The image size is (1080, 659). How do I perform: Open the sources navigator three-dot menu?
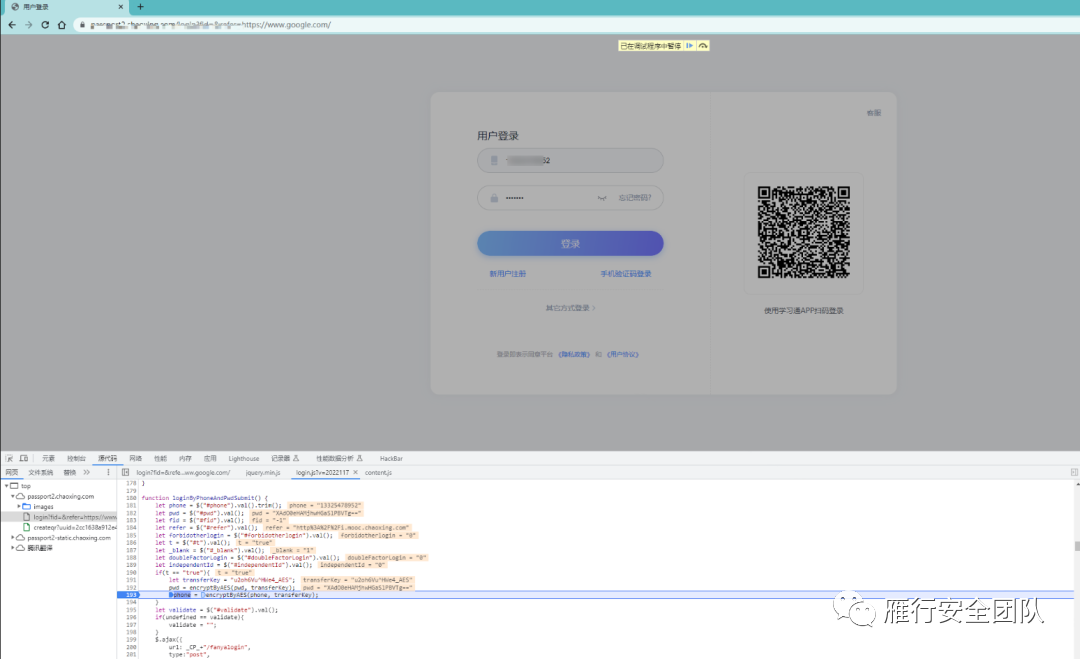click(x=108, y=472)
